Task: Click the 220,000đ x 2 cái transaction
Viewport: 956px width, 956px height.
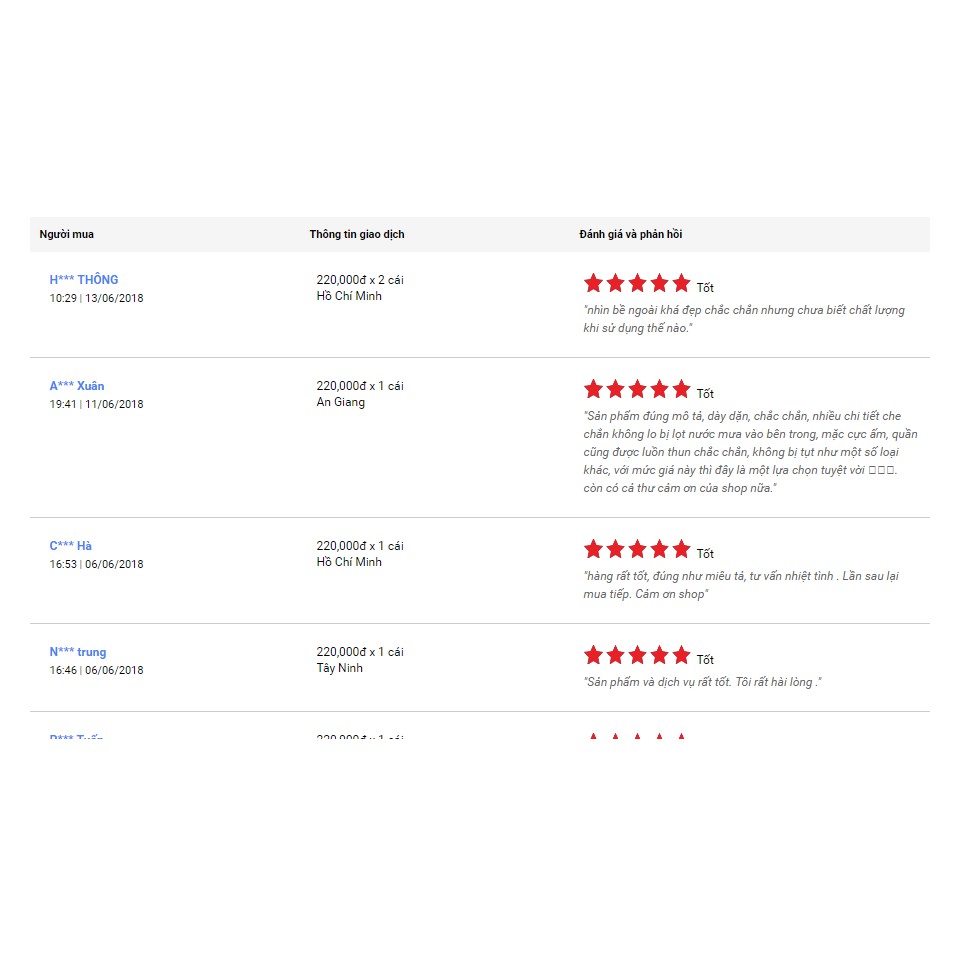Action: click(360, 280)
